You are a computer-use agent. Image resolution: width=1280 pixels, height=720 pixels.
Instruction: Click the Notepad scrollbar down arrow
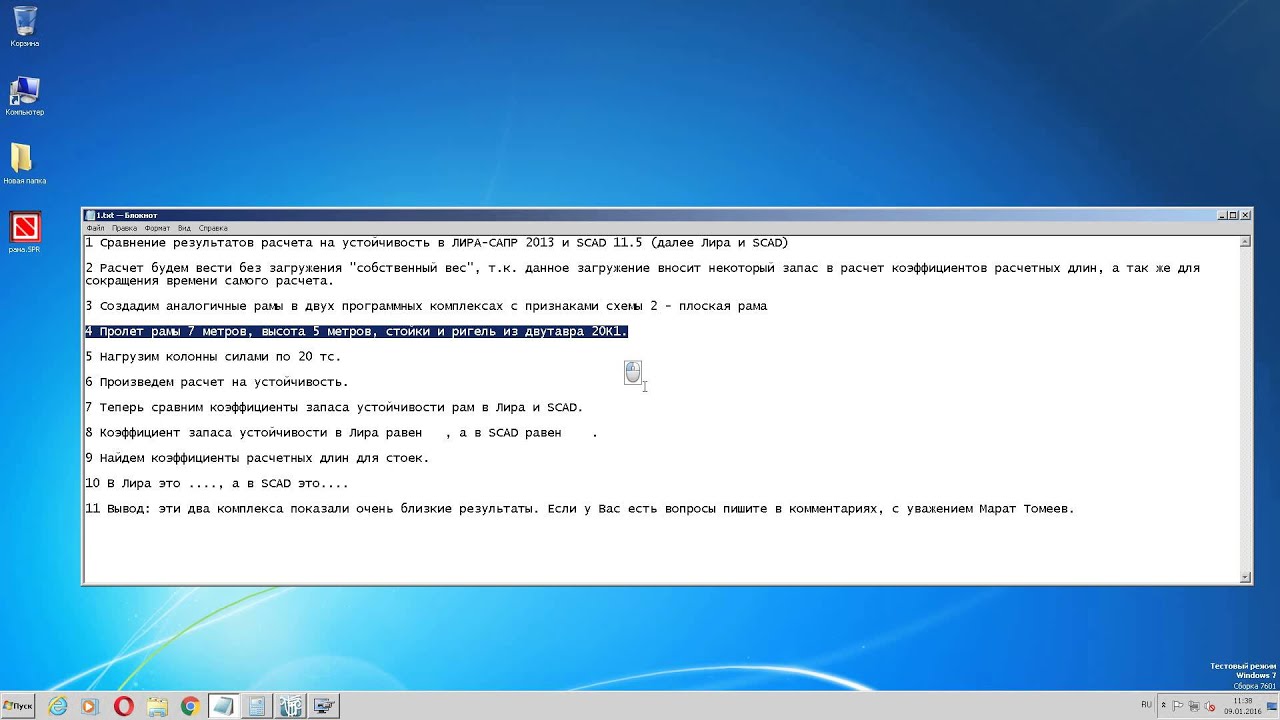pos(1245,577)
